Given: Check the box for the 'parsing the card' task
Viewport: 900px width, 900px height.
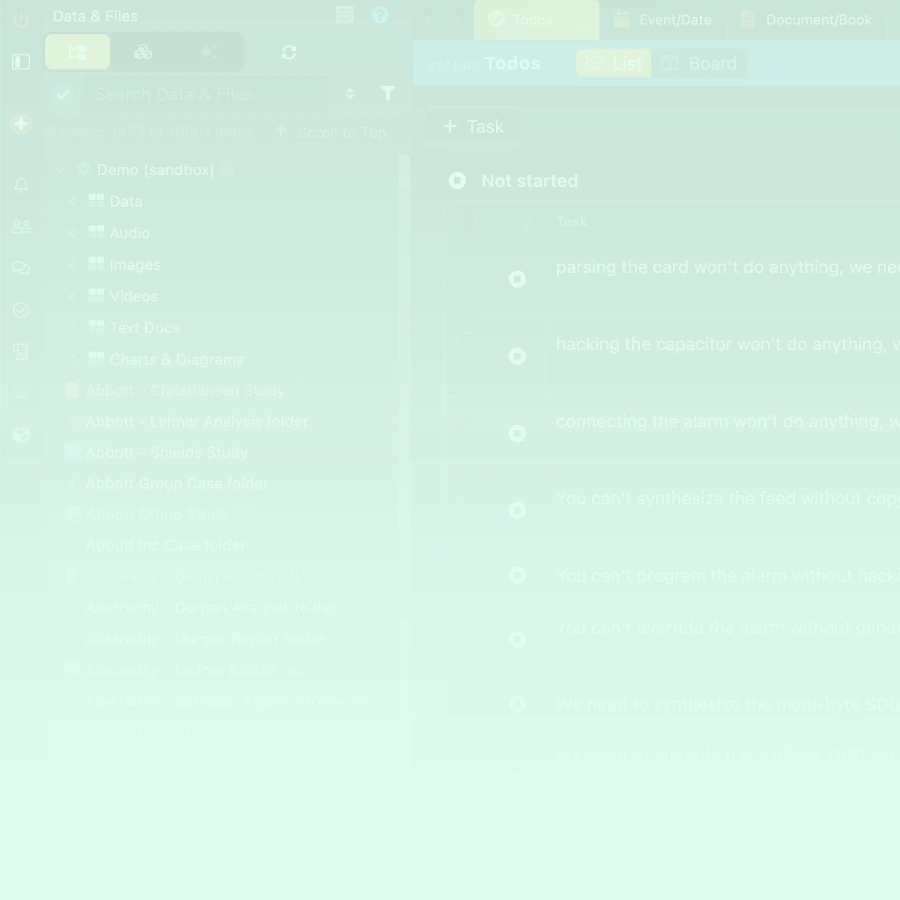Looking at the screenshot, I should [465, 267].
